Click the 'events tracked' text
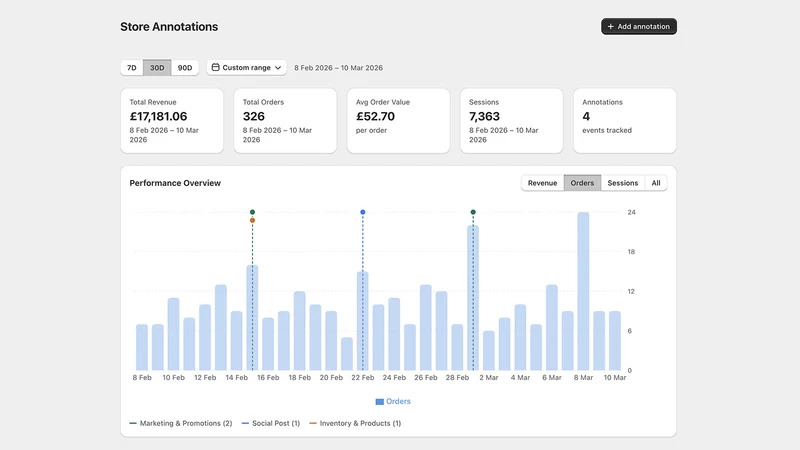Screen dimensions: 800x450 click(x=607, y=131)
